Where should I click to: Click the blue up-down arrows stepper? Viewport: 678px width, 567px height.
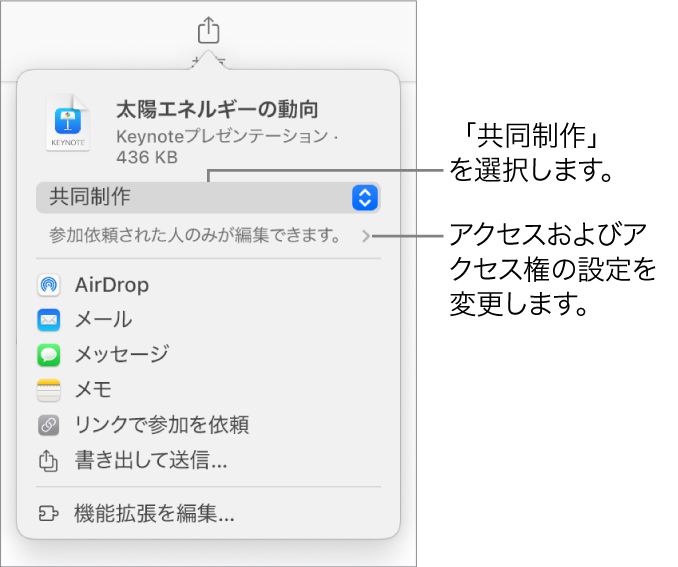pyautogui.click(x=365, y=198)
